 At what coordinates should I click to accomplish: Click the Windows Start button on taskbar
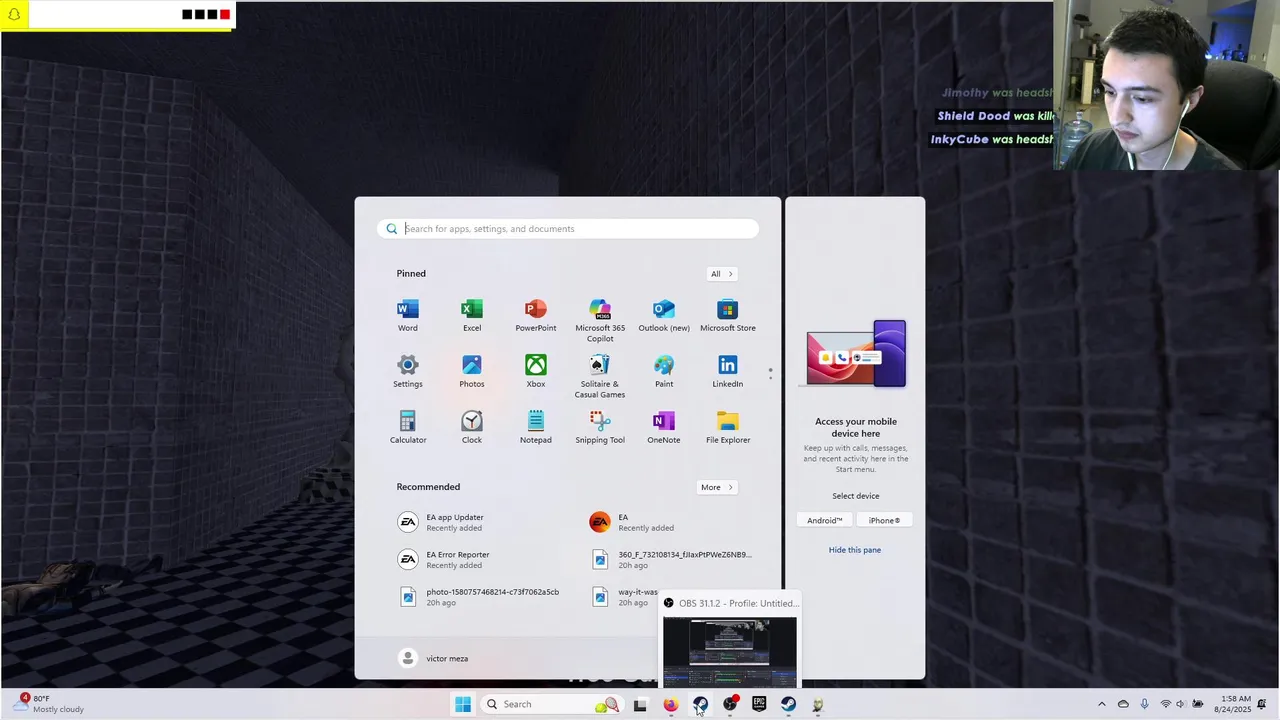463,704
